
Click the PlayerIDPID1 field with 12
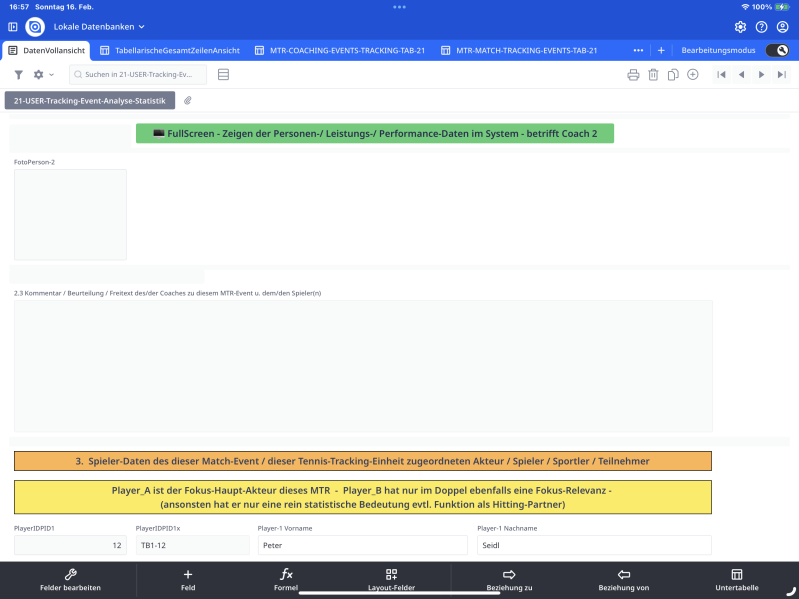(70, 545)
